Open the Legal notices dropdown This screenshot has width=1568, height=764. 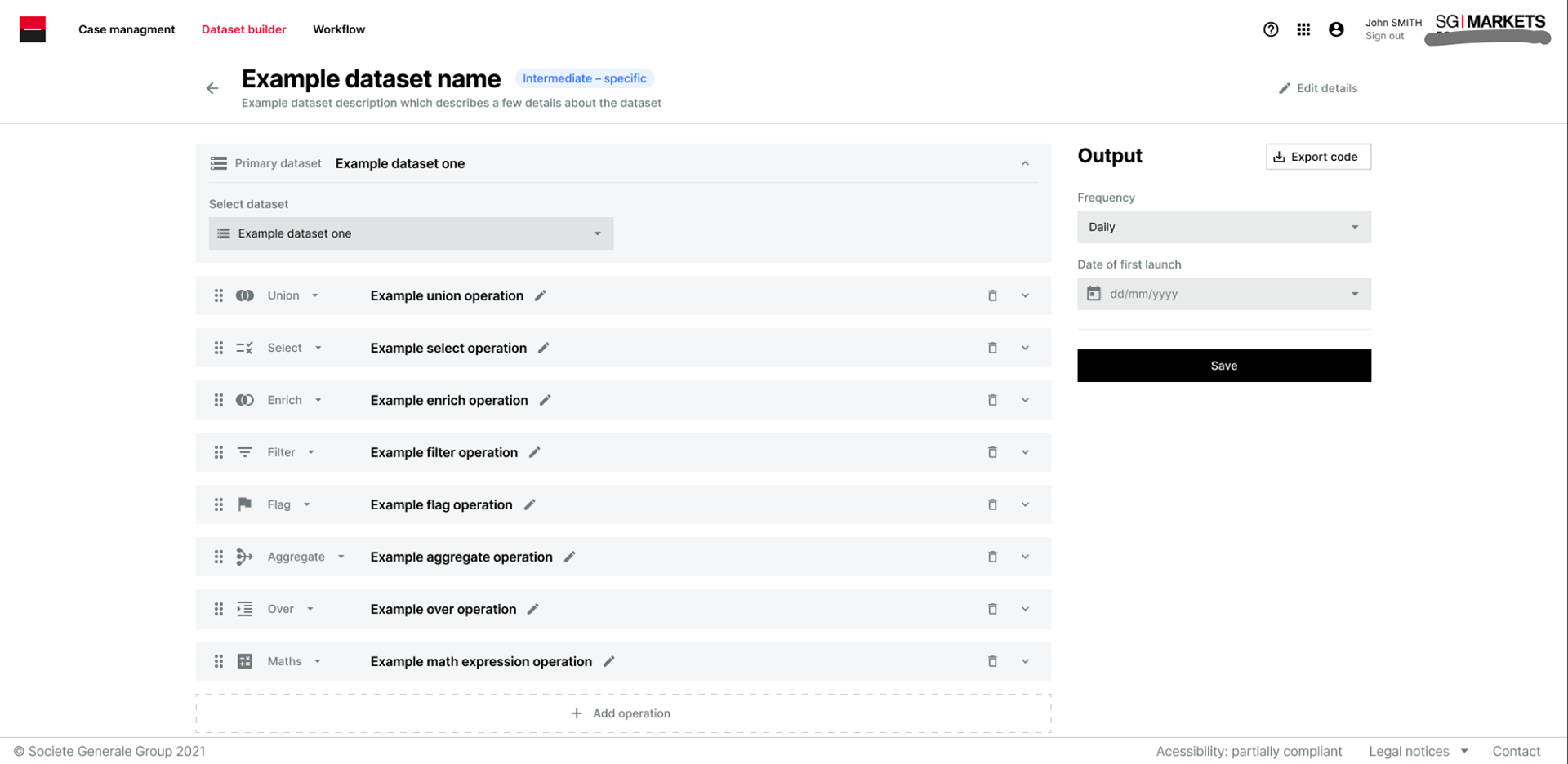1419,751
